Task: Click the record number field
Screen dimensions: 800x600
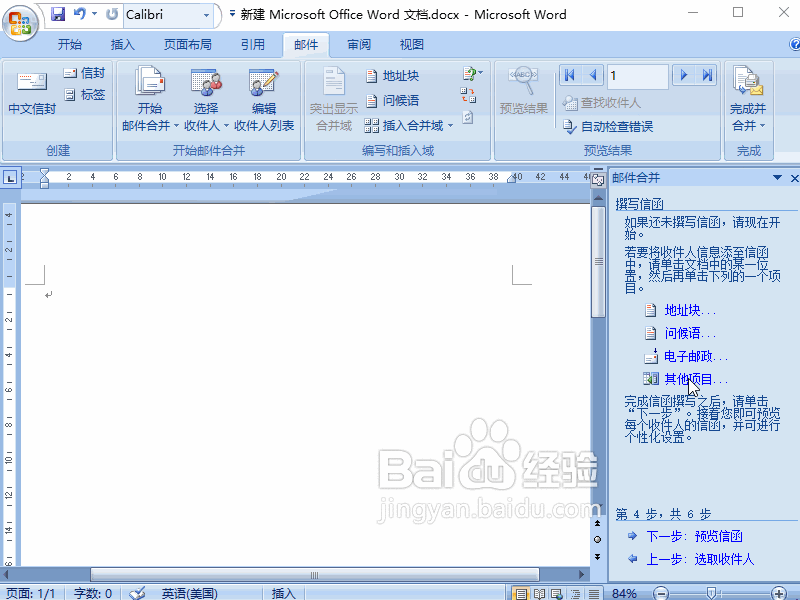Action: pos(638,77)
